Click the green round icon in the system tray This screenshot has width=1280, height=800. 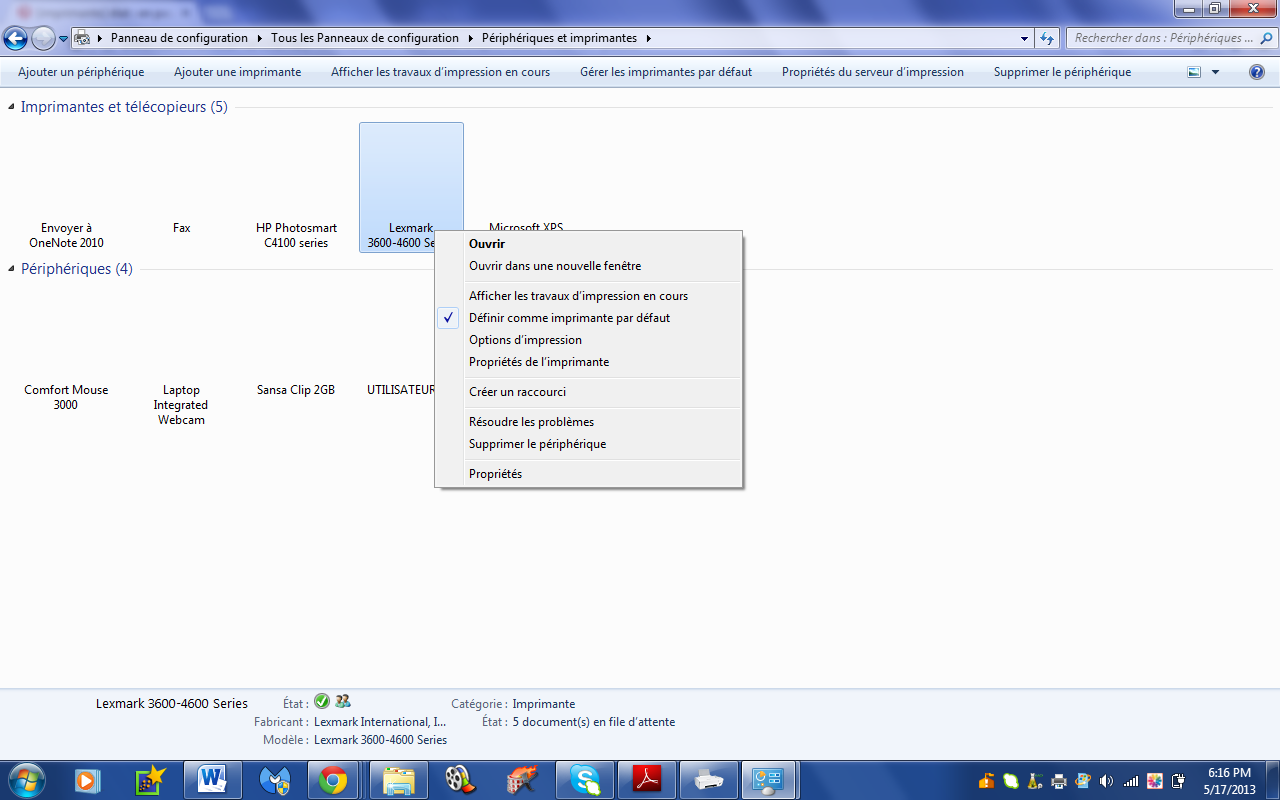(1011, 781)
